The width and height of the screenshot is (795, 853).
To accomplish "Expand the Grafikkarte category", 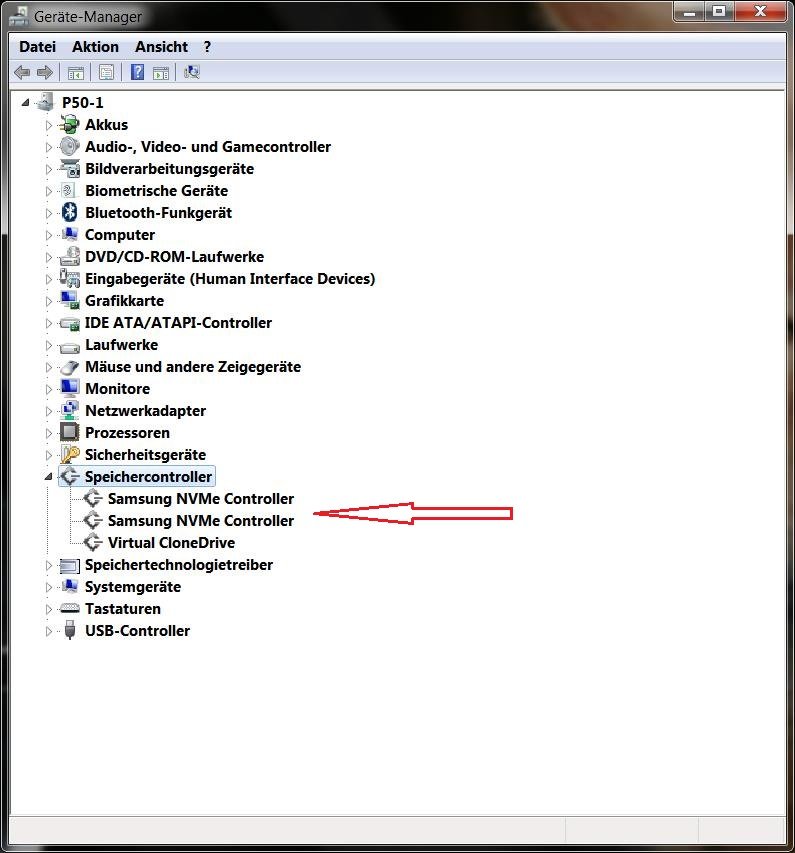I will [48, 301].
